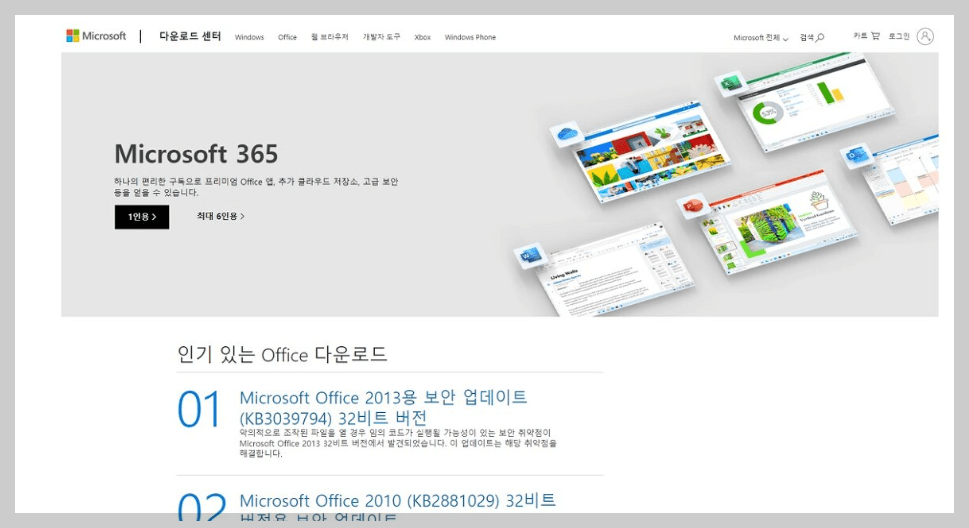Click the 인기 있는 Office 다운로드 heading
This screenshot has width=969, height=528.
point(282,354)
